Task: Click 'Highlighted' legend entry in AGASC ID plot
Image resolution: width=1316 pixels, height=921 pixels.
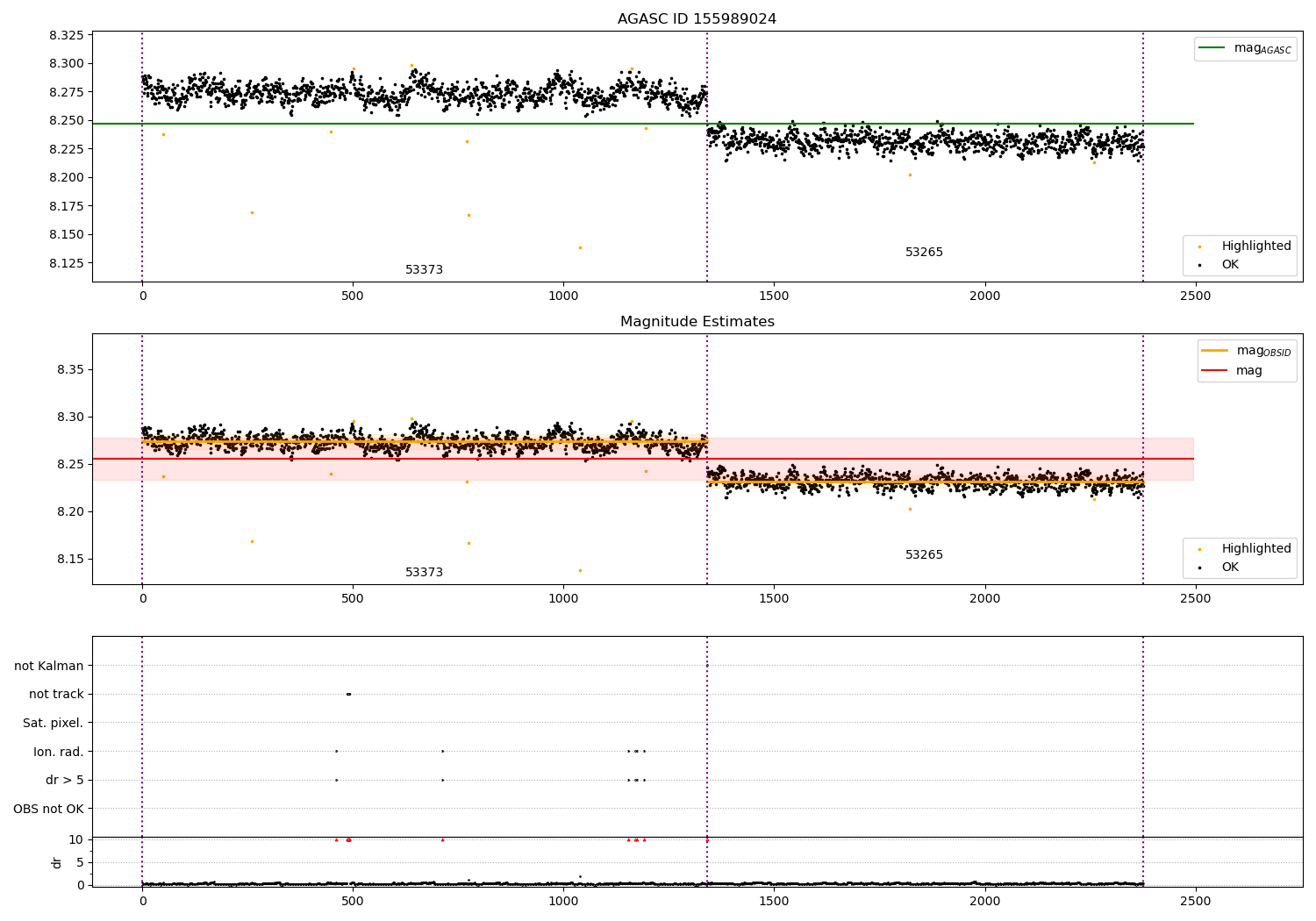Action: coord(1245,246)
